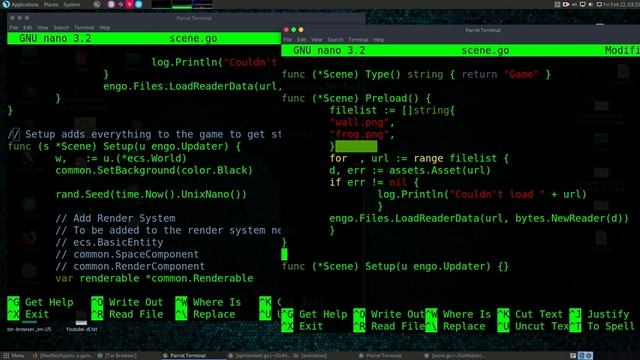Click the grey round launcher icon after System
Viewport: 640px width, 360px height.
coord(97,4)
